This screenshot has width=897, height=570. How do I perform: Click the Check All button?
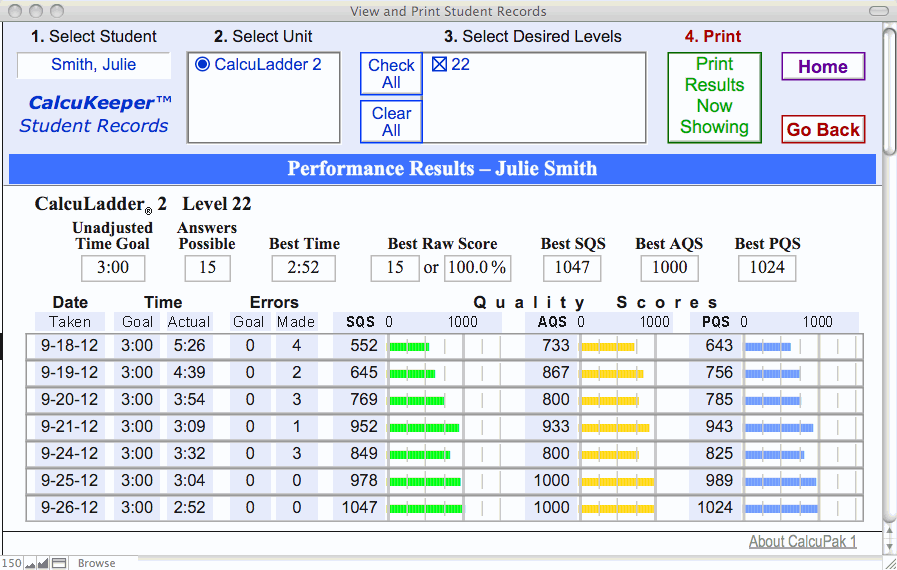pyautogui.click(x=391, y=74)
